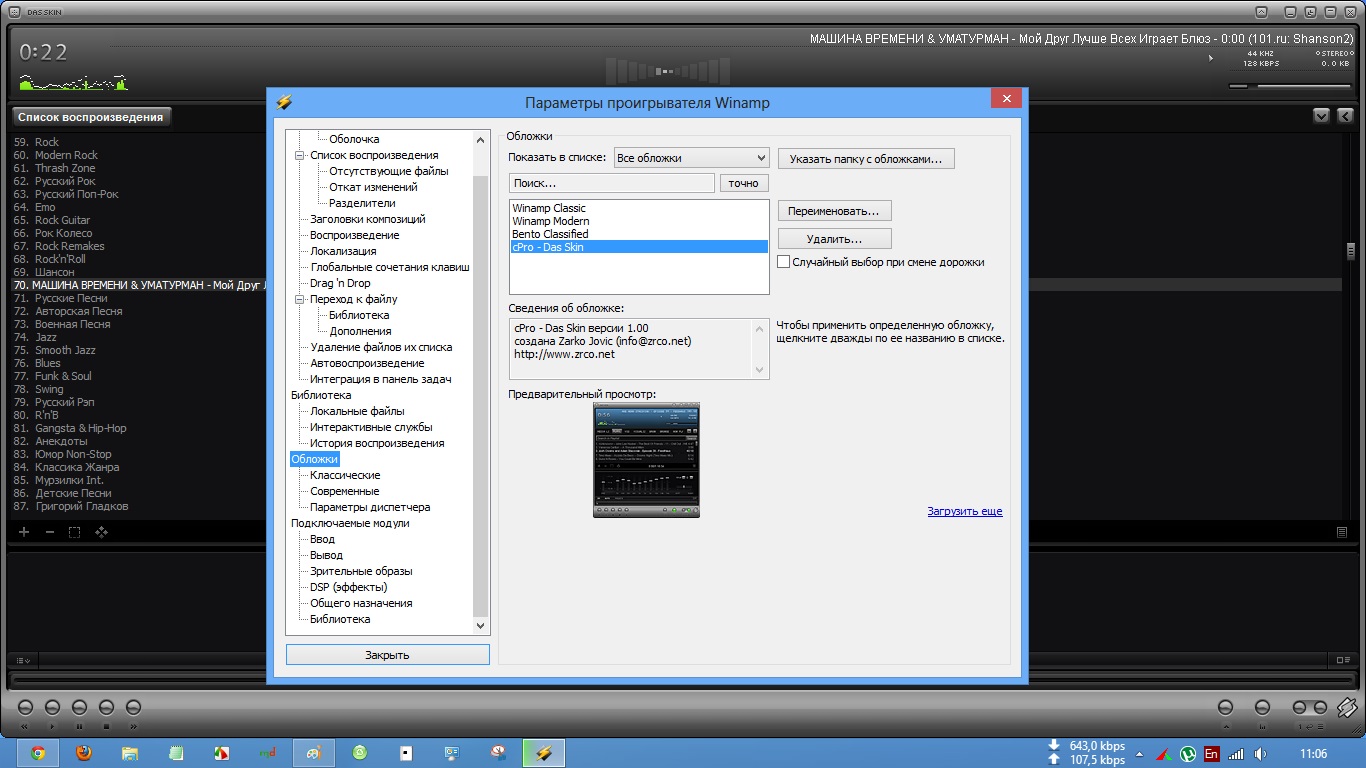Open the 'Загрузить еще' link
The image size is (1366, 768).
click(x=964, y=511)
